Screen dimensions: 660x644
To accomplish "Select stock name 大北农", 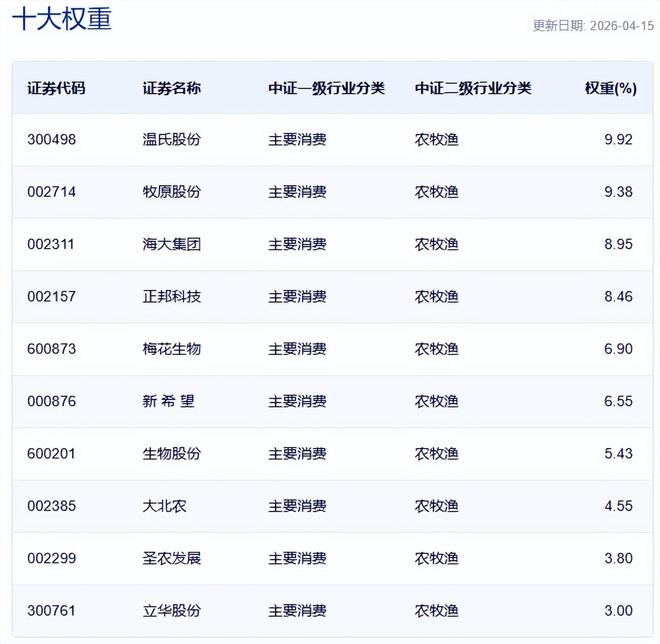I will click(165, 506).
